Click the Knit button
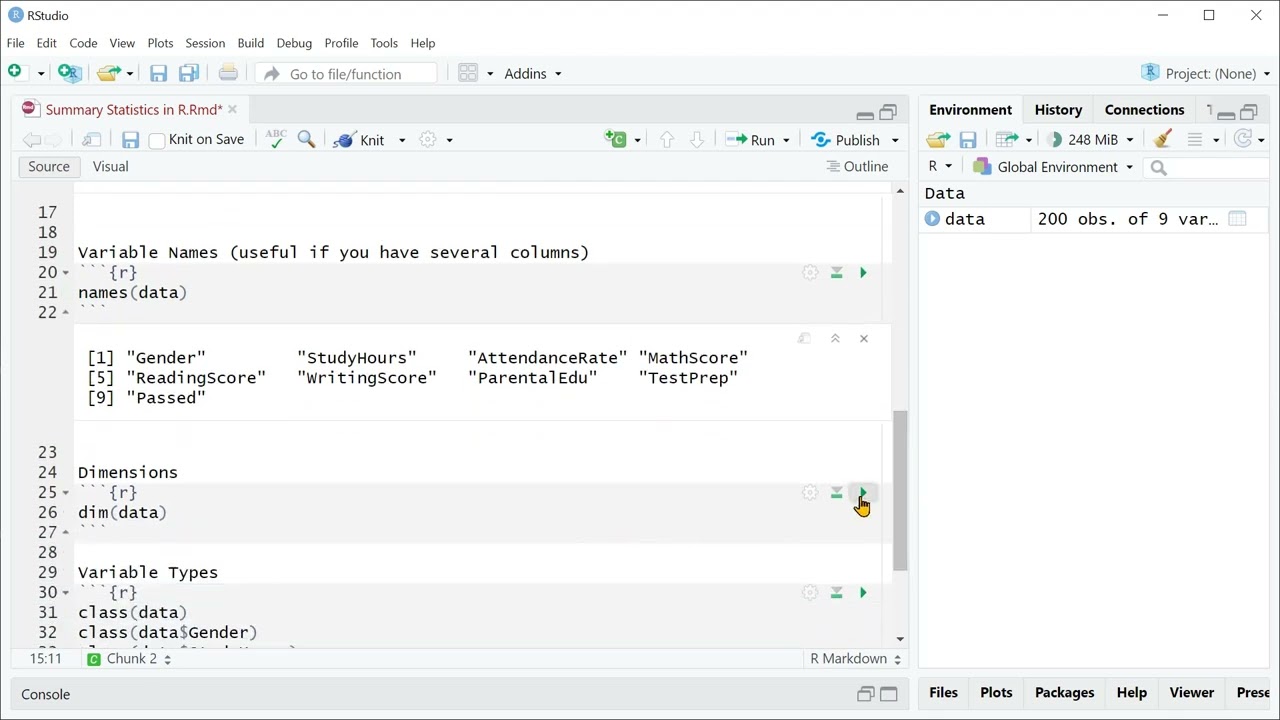The width and height of the screenshot is (1280, 720). coord(360,140)
